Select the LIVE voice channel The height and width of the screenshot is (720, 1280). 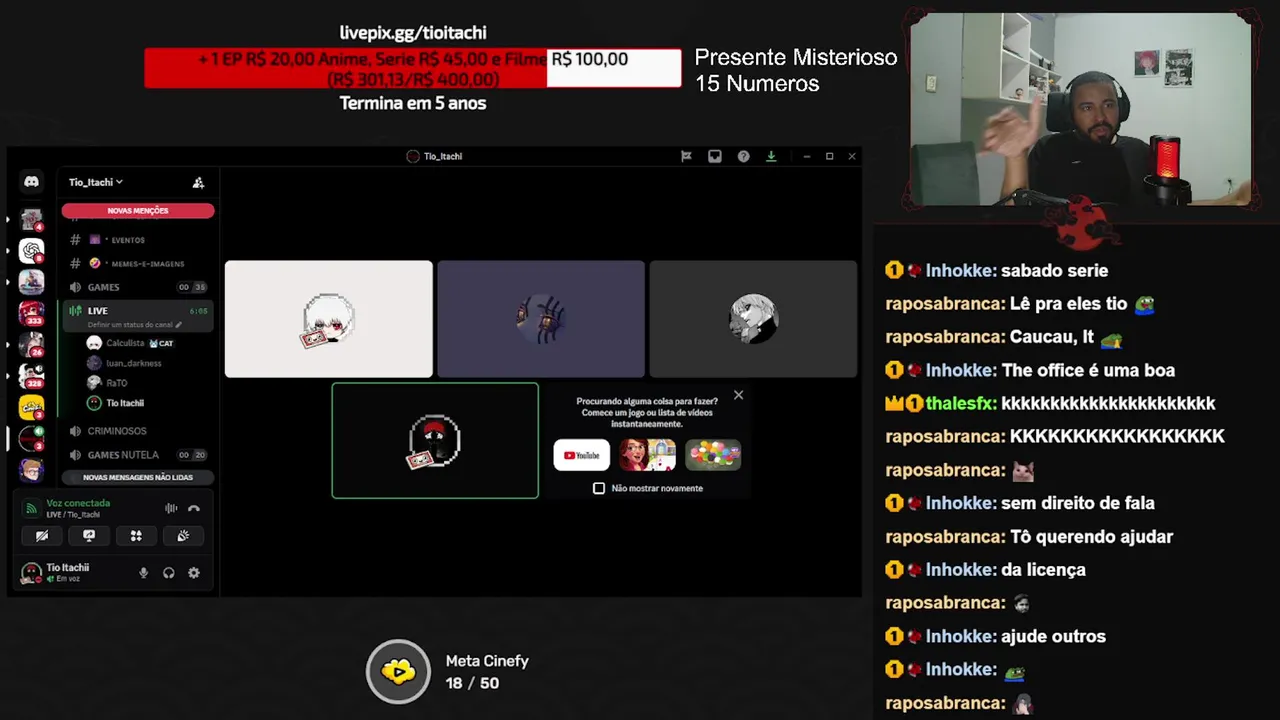tap(138, 311)
